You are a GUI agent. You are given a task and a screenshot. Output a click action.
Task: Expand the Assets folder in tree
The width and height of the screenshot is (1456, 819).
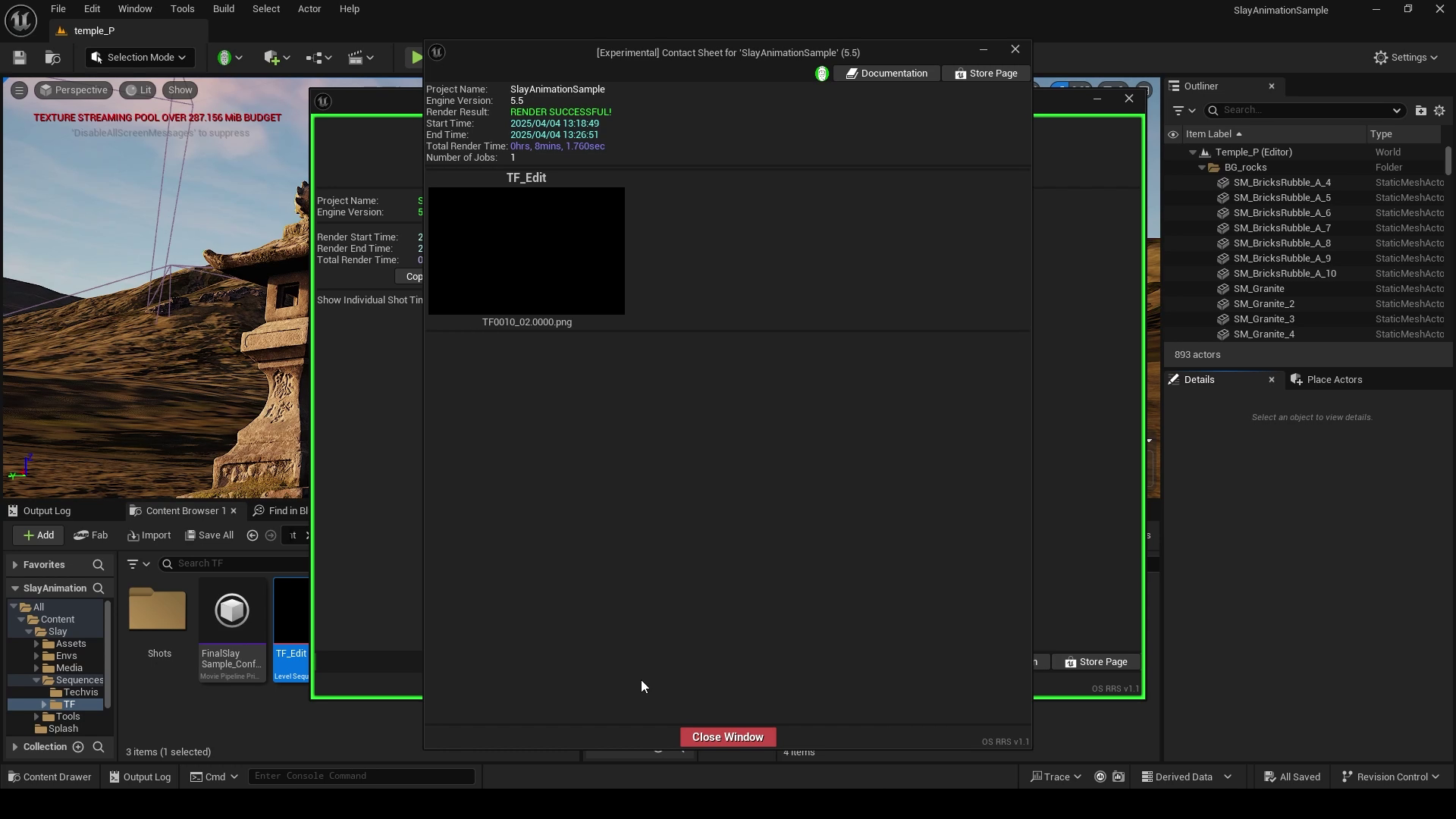pyautogui.click(x=36, y=644)
